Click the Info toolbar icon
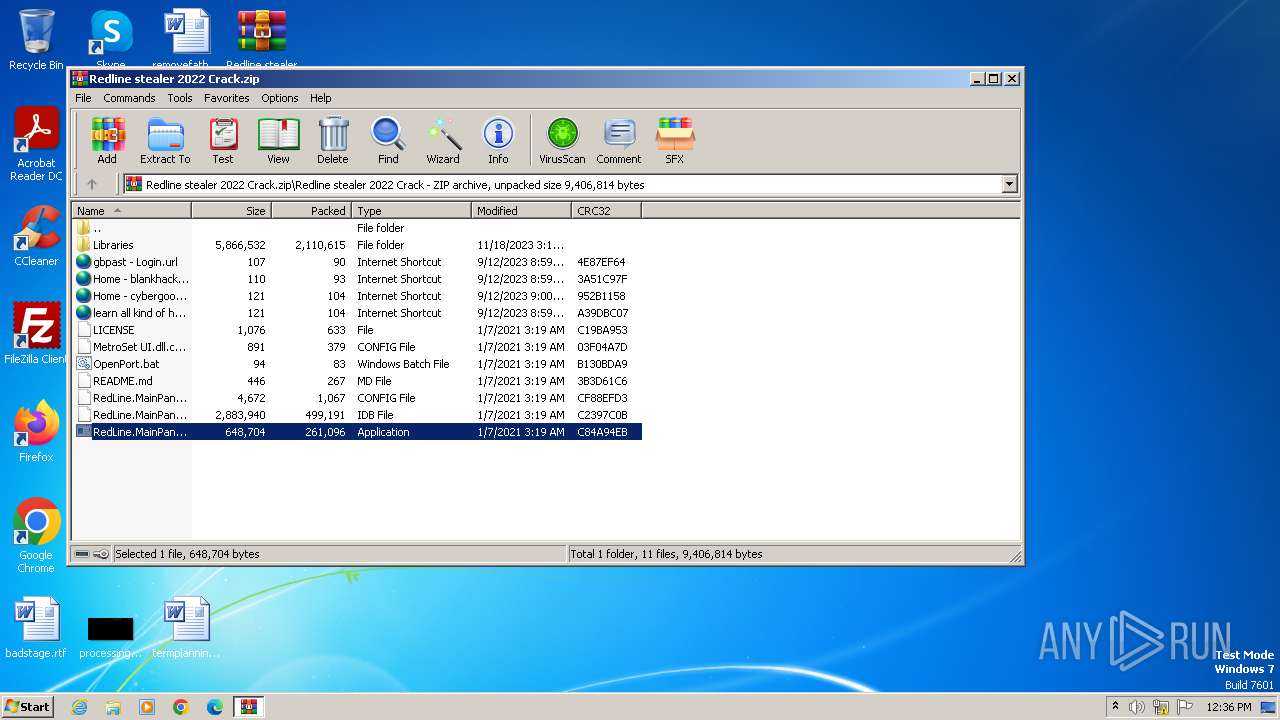This screenshot has width=1280, height=720. pos(498,140)
